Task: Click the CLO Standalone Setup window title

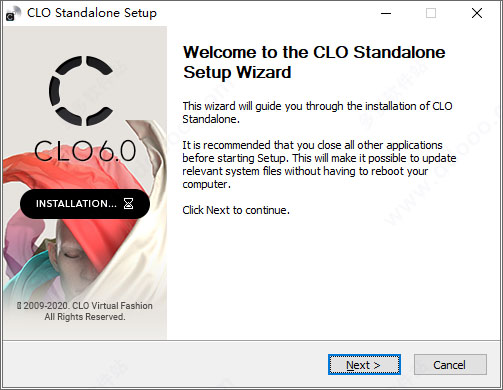Action: pos(92,13)
